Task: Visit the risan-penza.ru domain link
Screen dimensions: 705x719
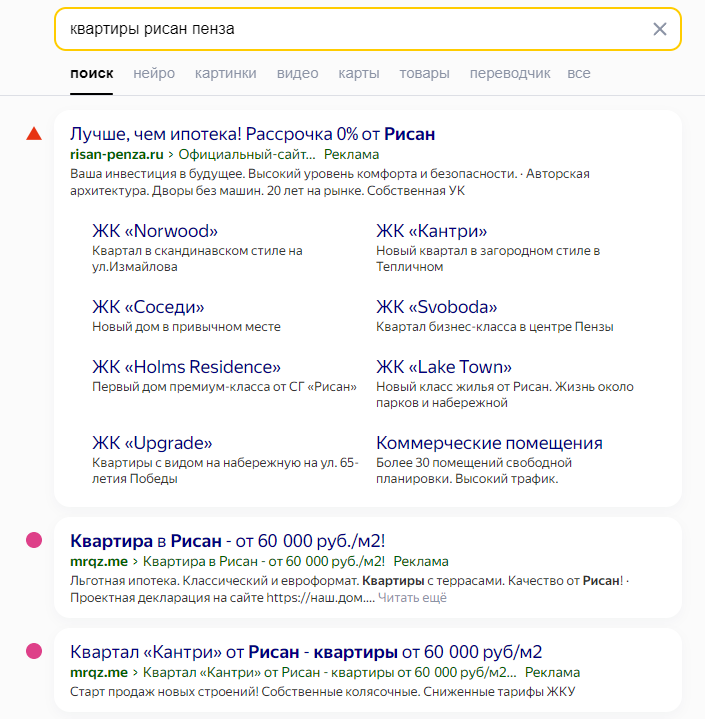Action: 117,155
